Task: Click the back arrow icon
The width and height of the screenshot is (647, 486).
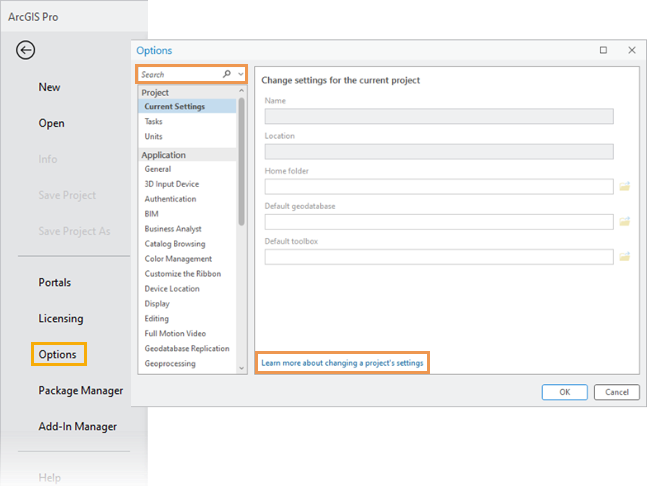Action: click(x=25, y=50)
